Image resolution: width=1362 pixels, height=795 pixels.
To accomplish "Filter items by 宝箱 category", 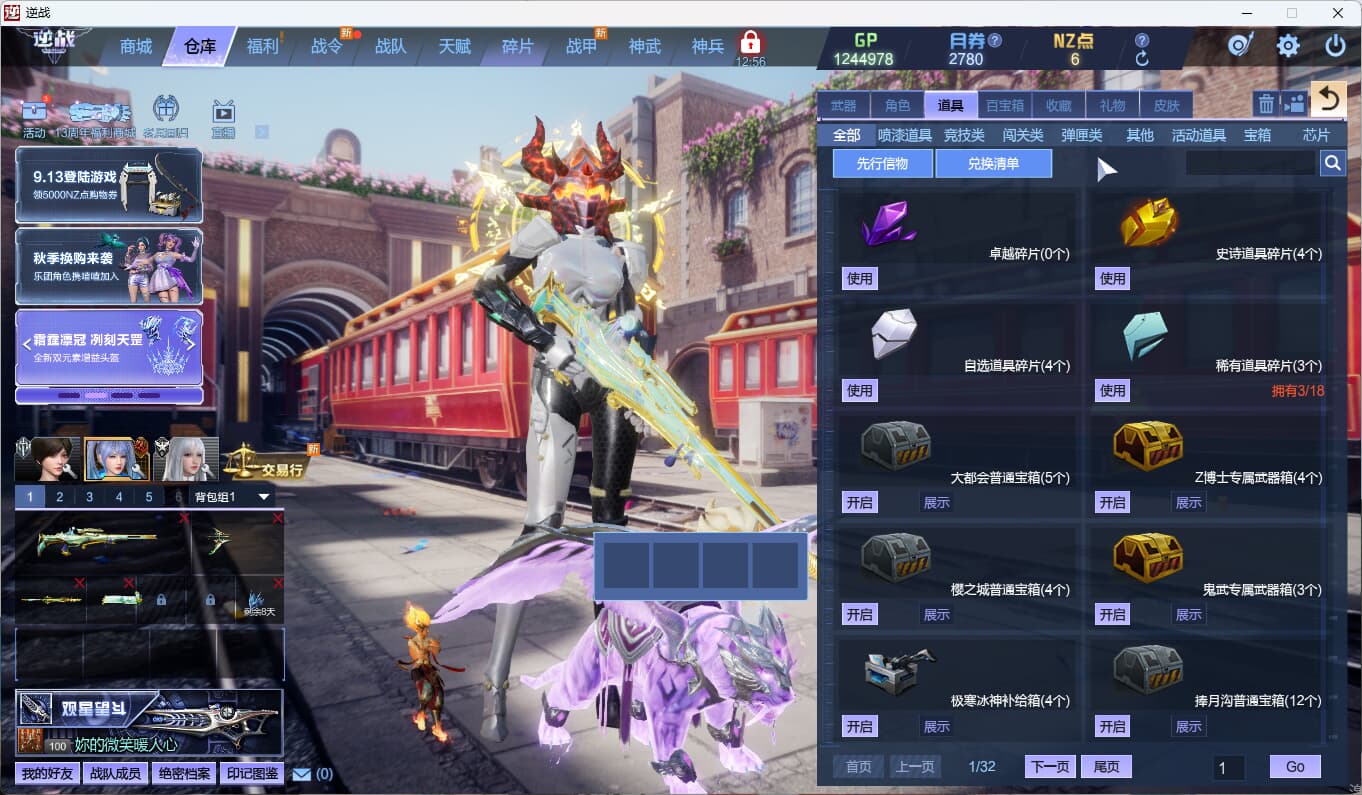I will [1257, 135].
